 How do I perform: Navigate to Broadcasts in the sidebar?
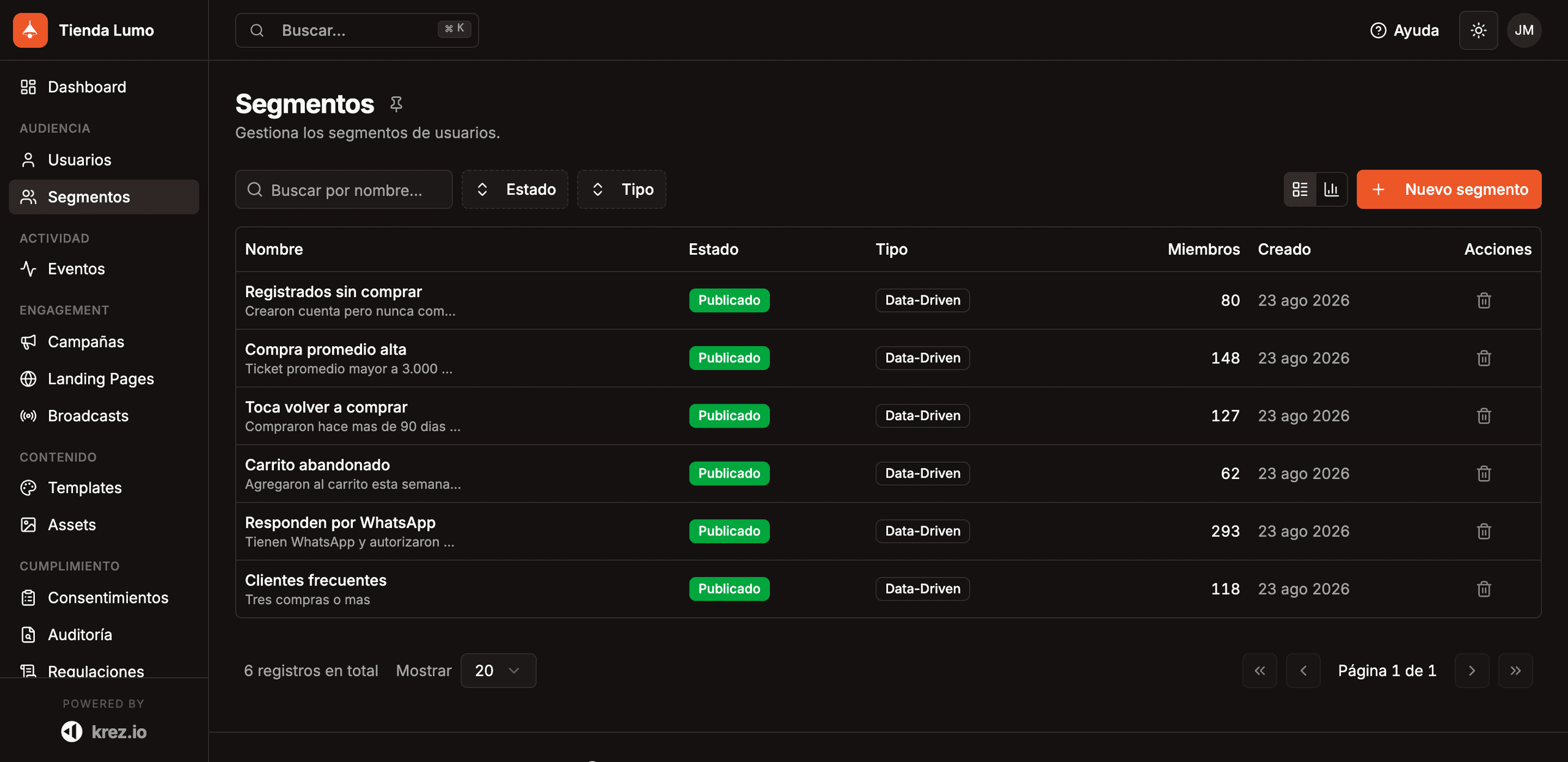(x=88, y=416)
